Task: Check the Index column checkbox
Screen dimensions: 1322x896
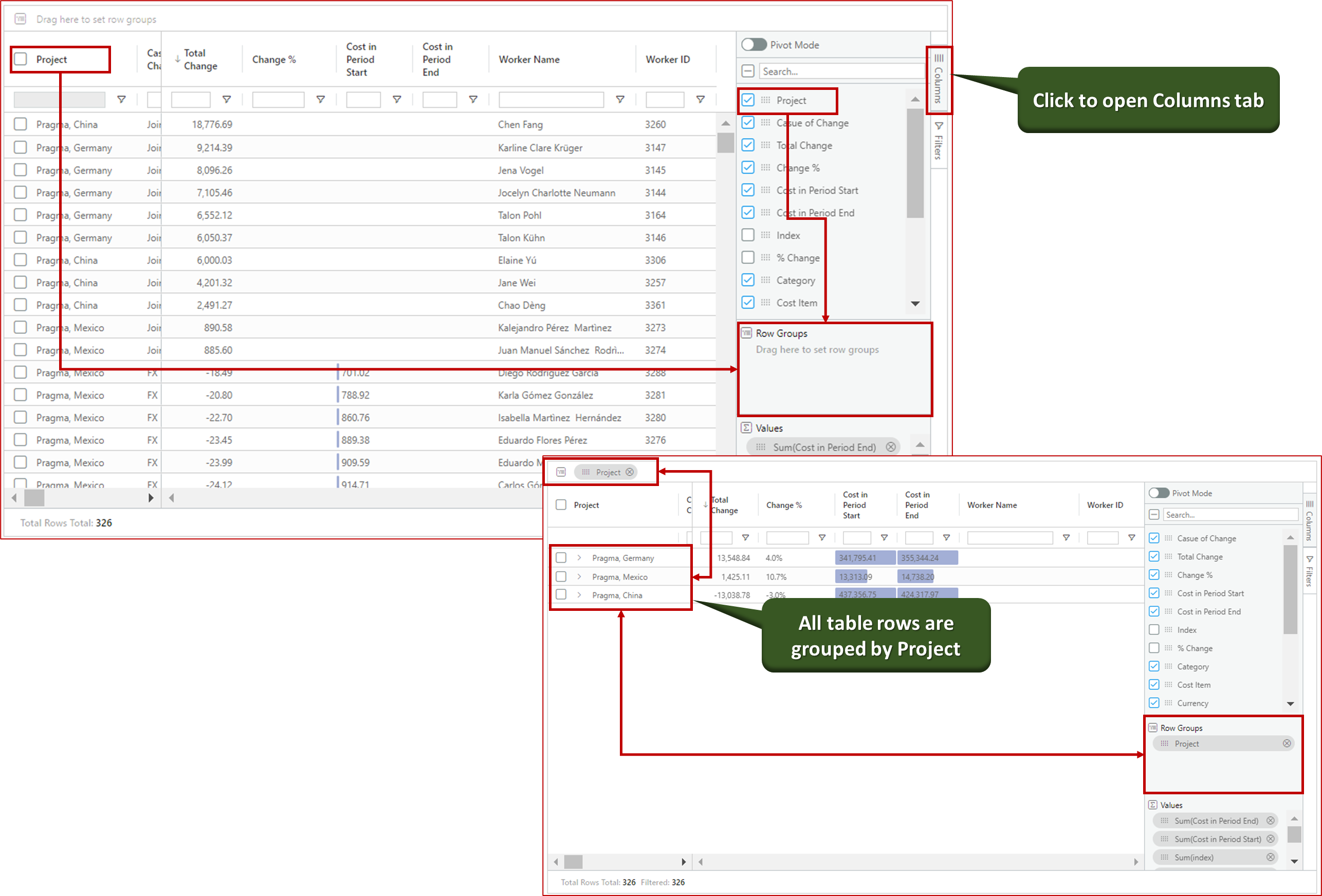Action: [x=748, y=235]
